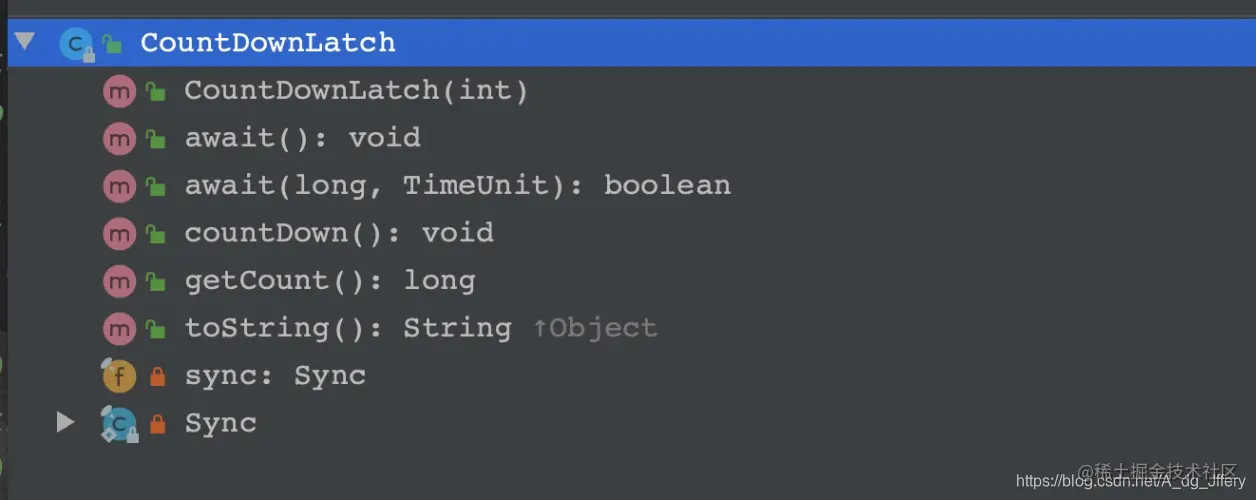
Task: Click the field icon next to sync: Sync
Action: point(119,376)
